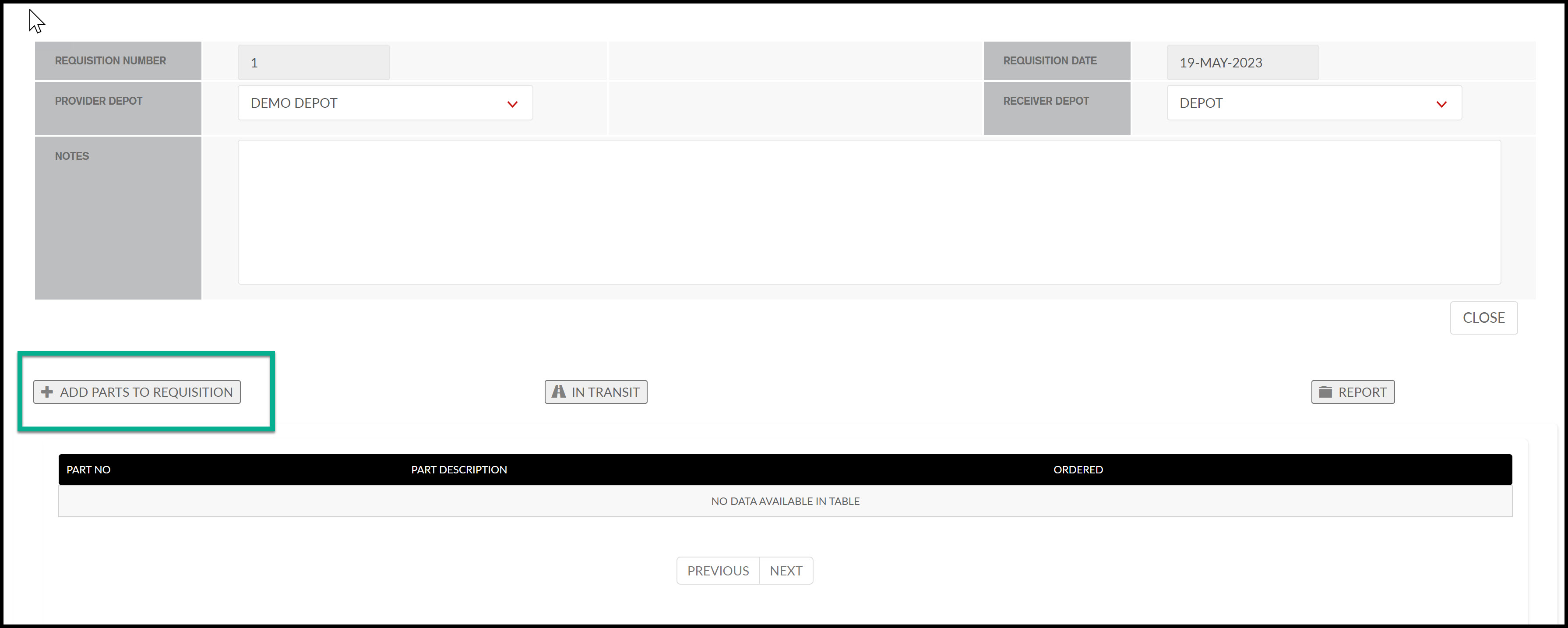The width and height of the screenshot is (1568, 628).
Task: Expand the Receiver Depot chevron arrow
Action: pos(1441,104)
